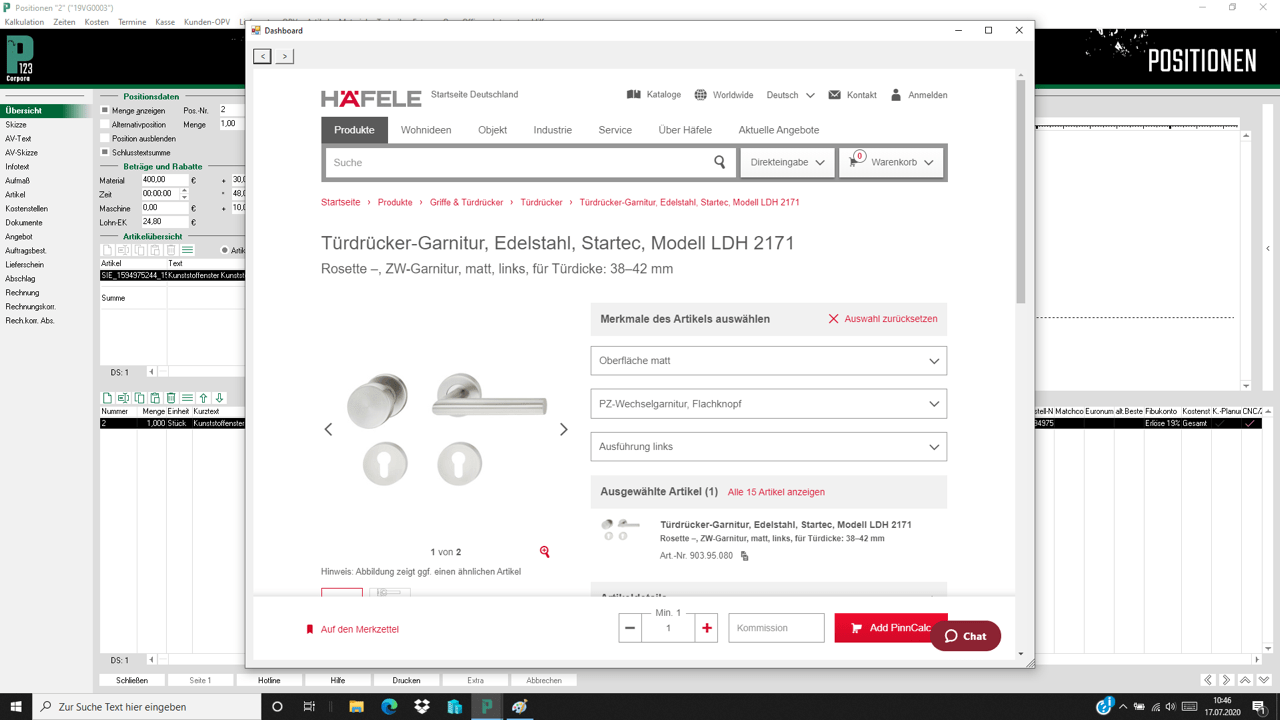Toggle the Position ausblenden checkbox
The image size is (1280, 720).
tap(105, 138)
